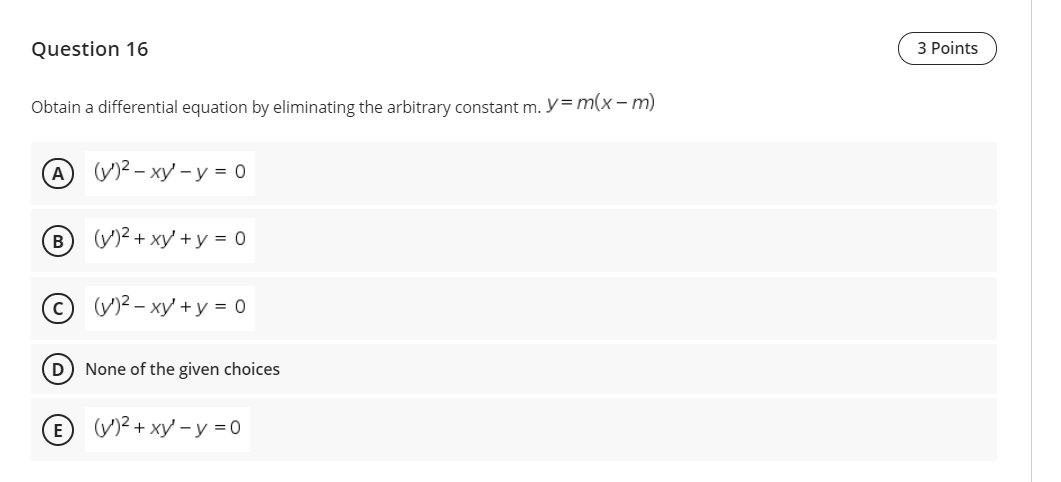Click the Obtain a differential equation prompt text
The width and height of the screenshot is (1061, 482).
(x=286, y=108)
